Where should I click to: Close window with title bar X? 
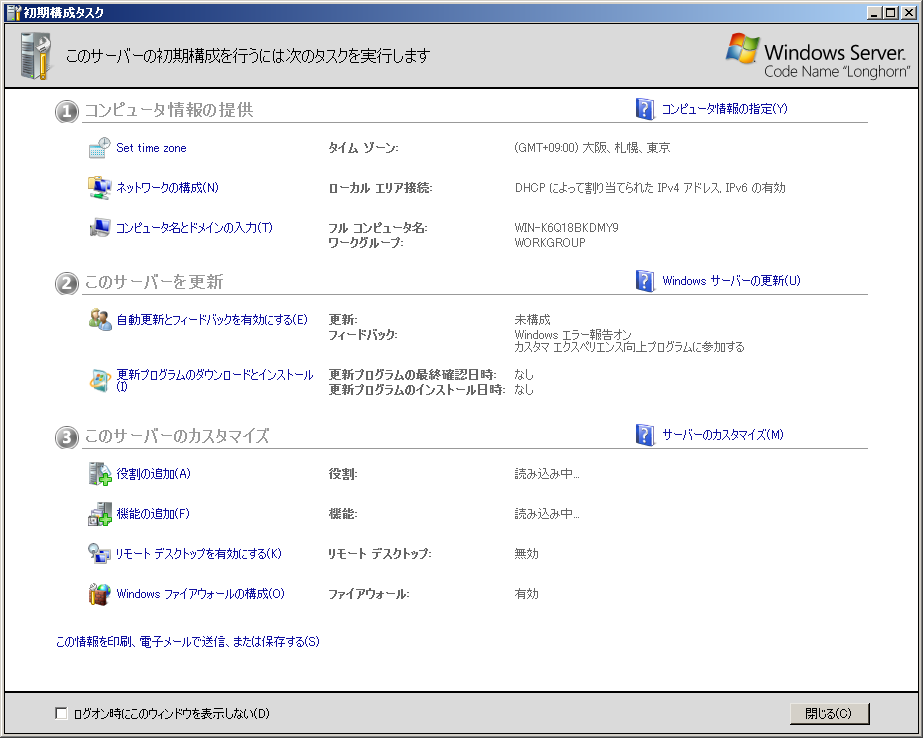coord(909,12)
